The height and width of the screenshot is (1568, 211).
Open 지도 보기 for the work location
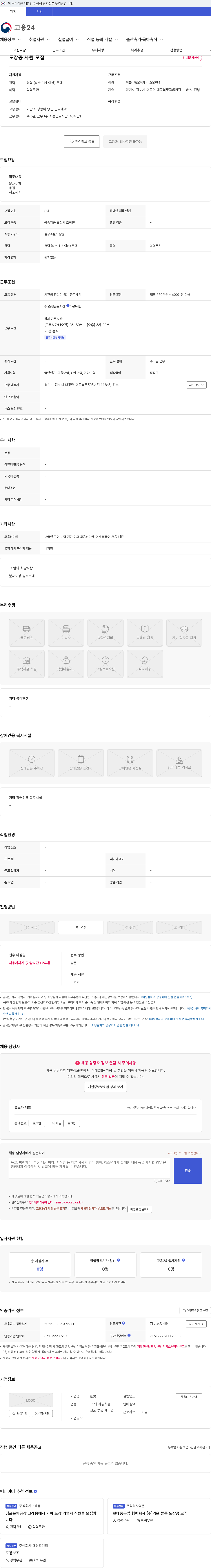tap(196, 385)
